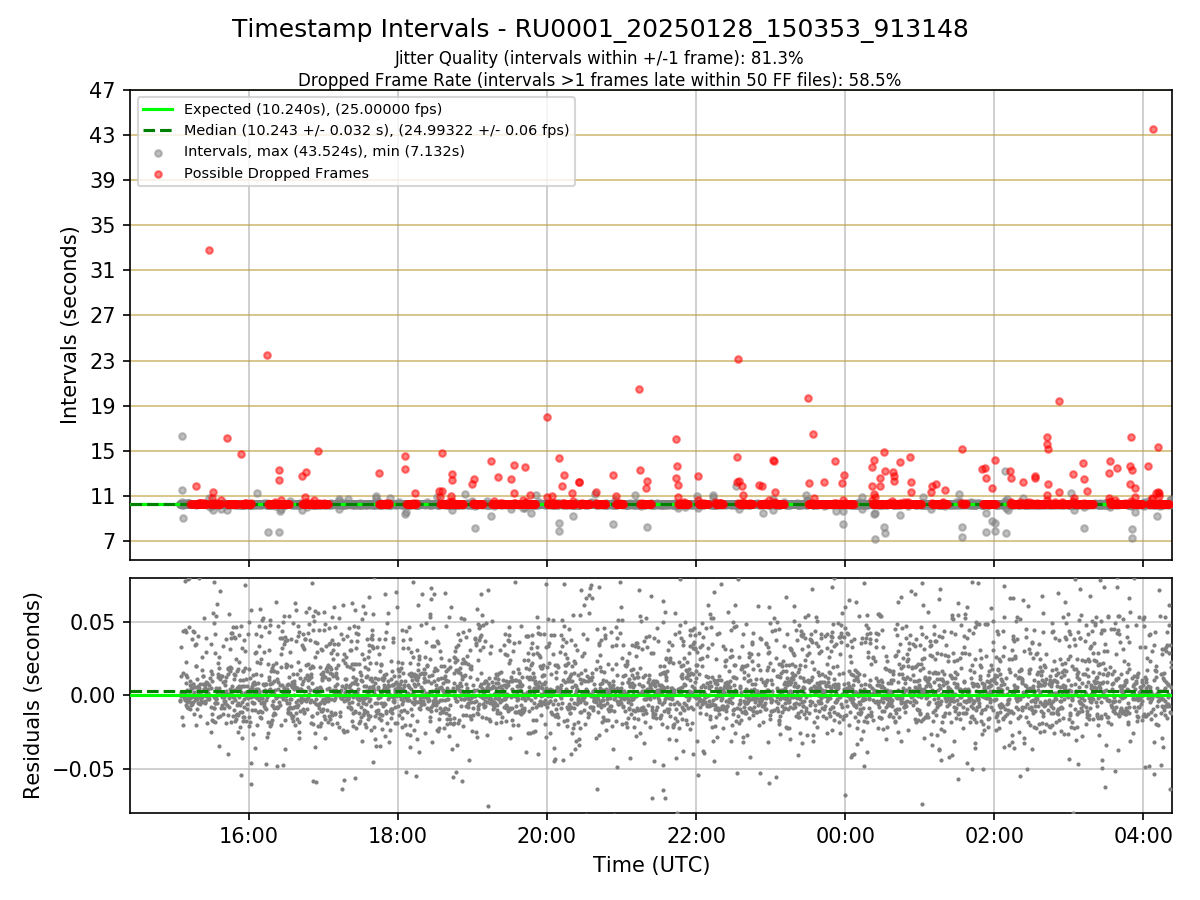
Task: Click the 43 y-axis tick label
Action: pos(103,135)
